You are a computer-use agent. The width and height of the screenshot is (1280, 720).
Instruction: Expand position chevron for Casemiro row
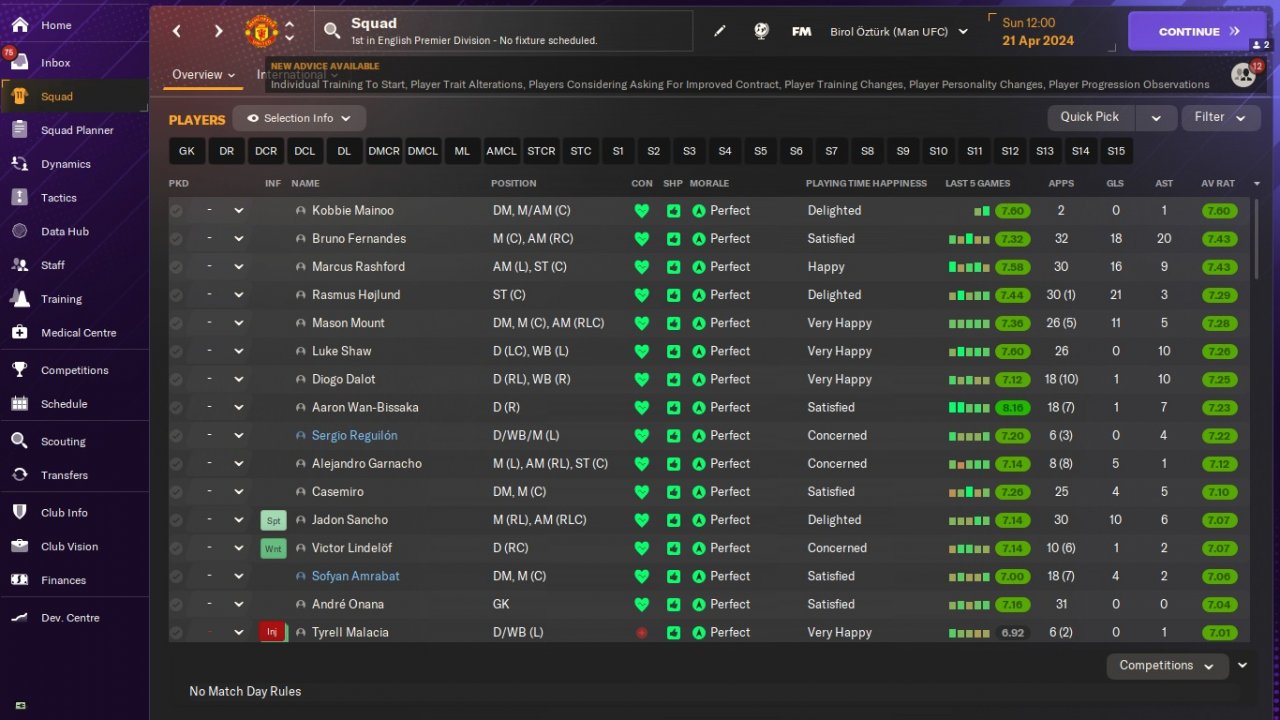coord(239,492)
